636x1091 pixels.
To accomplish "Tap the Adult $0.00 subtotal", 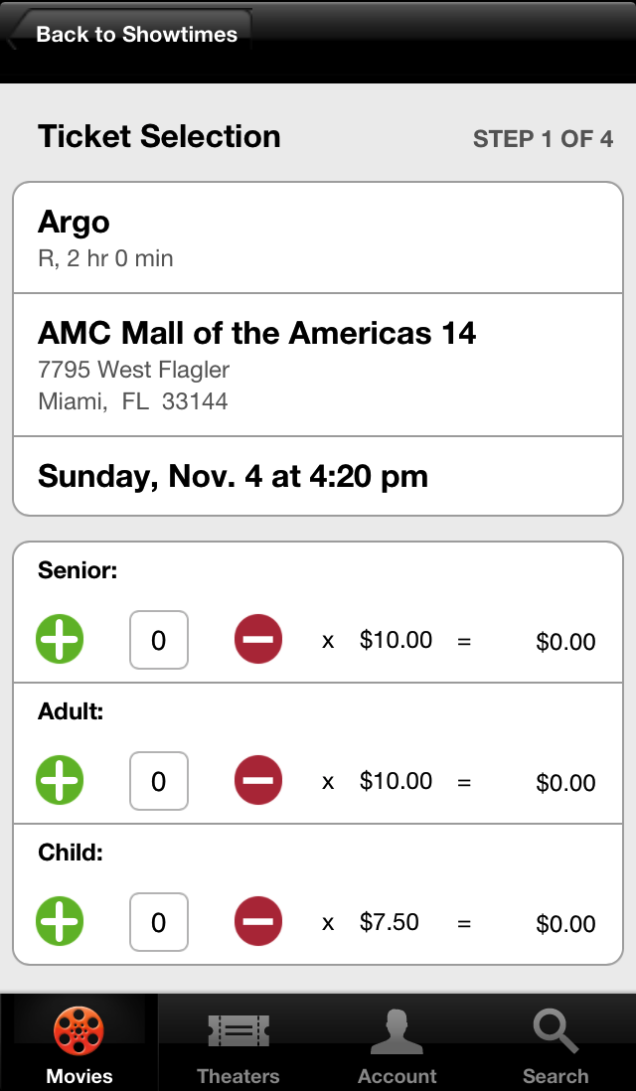I will (566, 783).
